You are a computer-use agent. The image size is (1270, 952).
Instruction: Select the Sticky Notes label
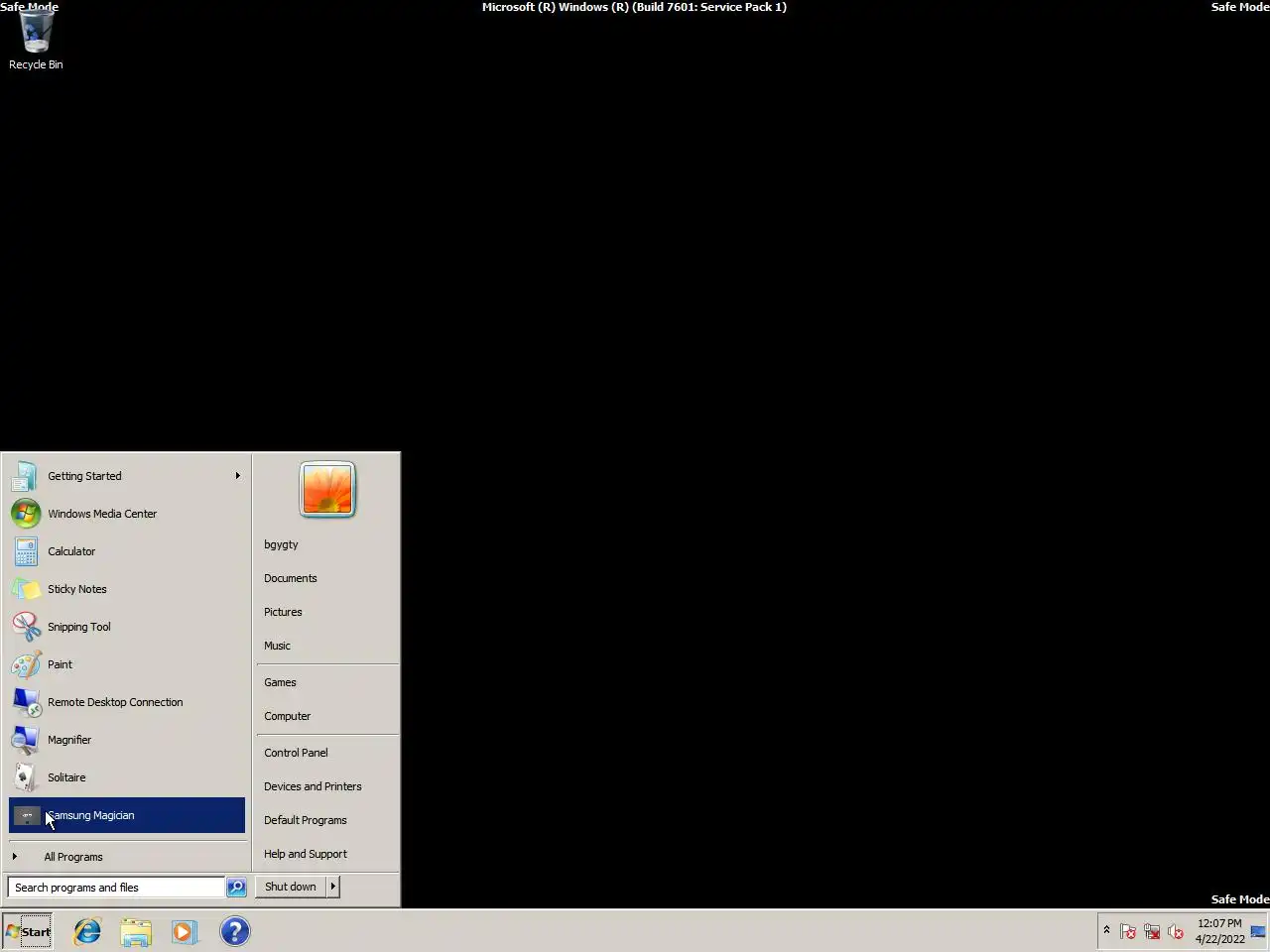pyautogui.click(x=77, y=589)
